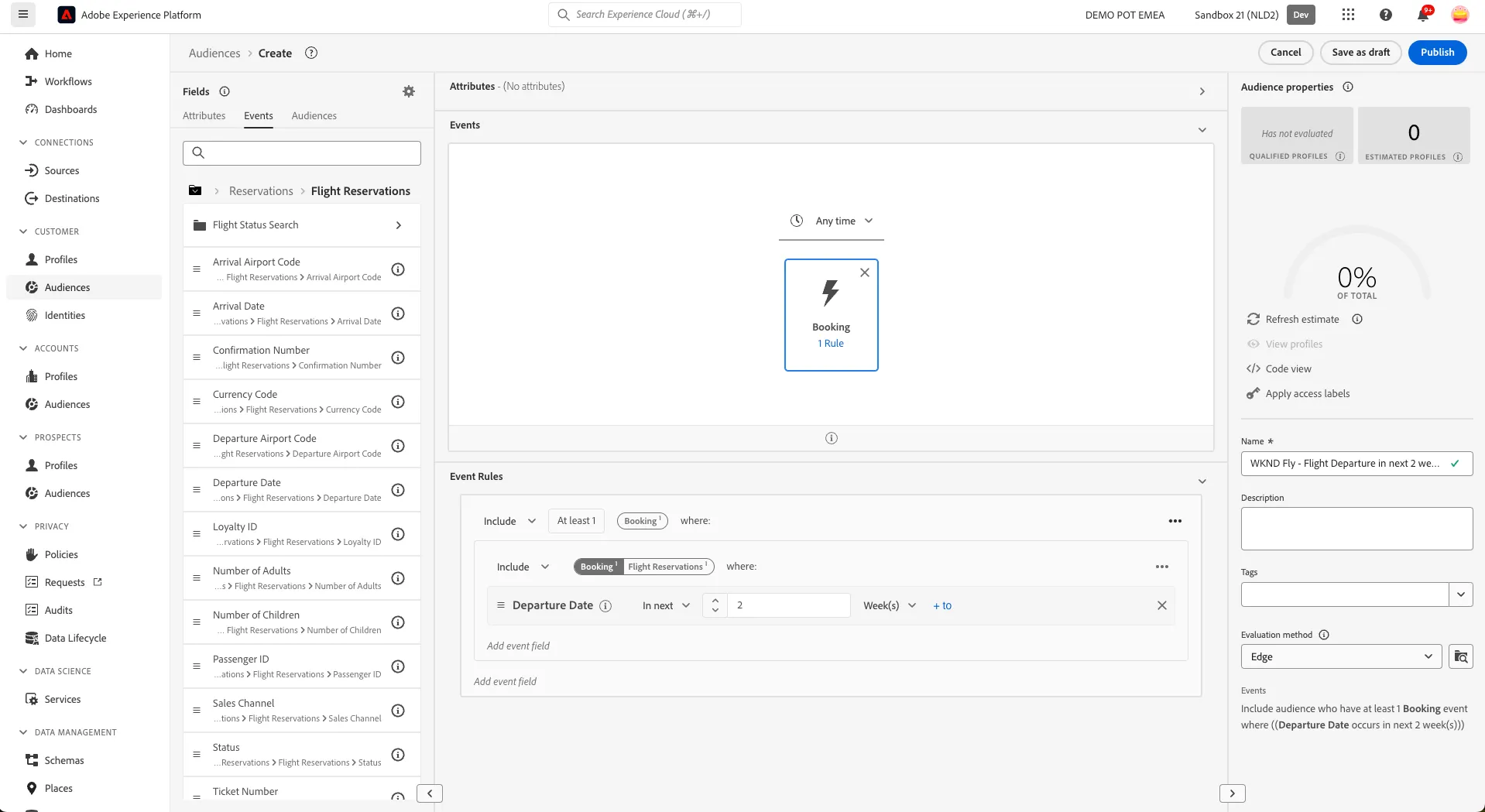Image resolution: width=1485 pixels, height=812 pixels.
Task: Open Fields settings gear
Action: click(409, 91)
